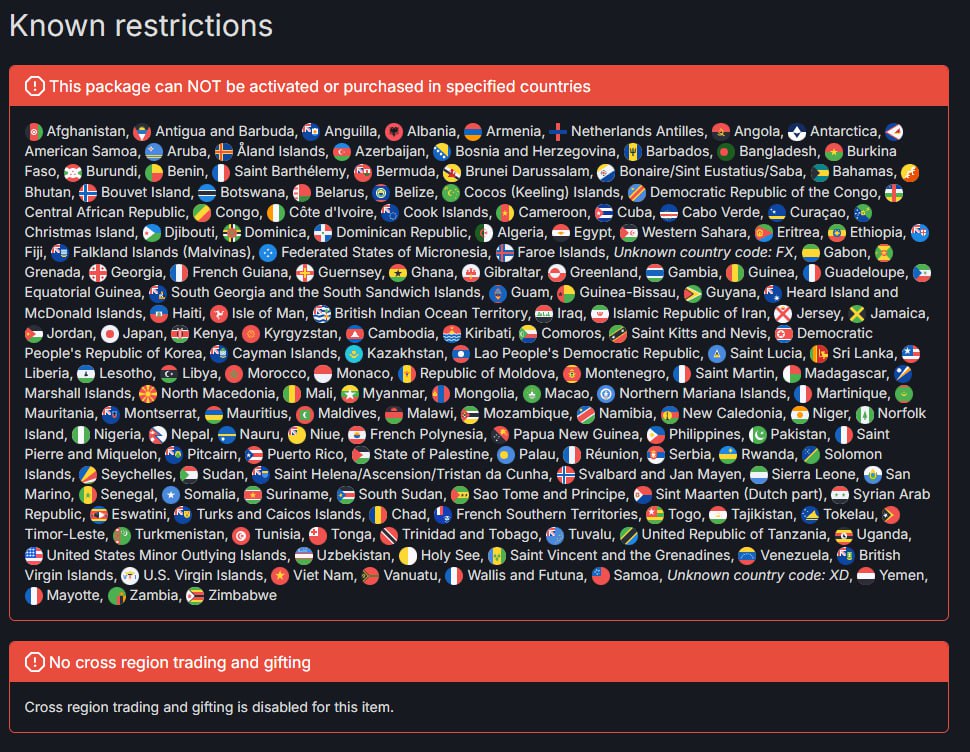The image size is (970, 752).
Task: Click the Georgia flag icon
Action: [x=98, y=272]
